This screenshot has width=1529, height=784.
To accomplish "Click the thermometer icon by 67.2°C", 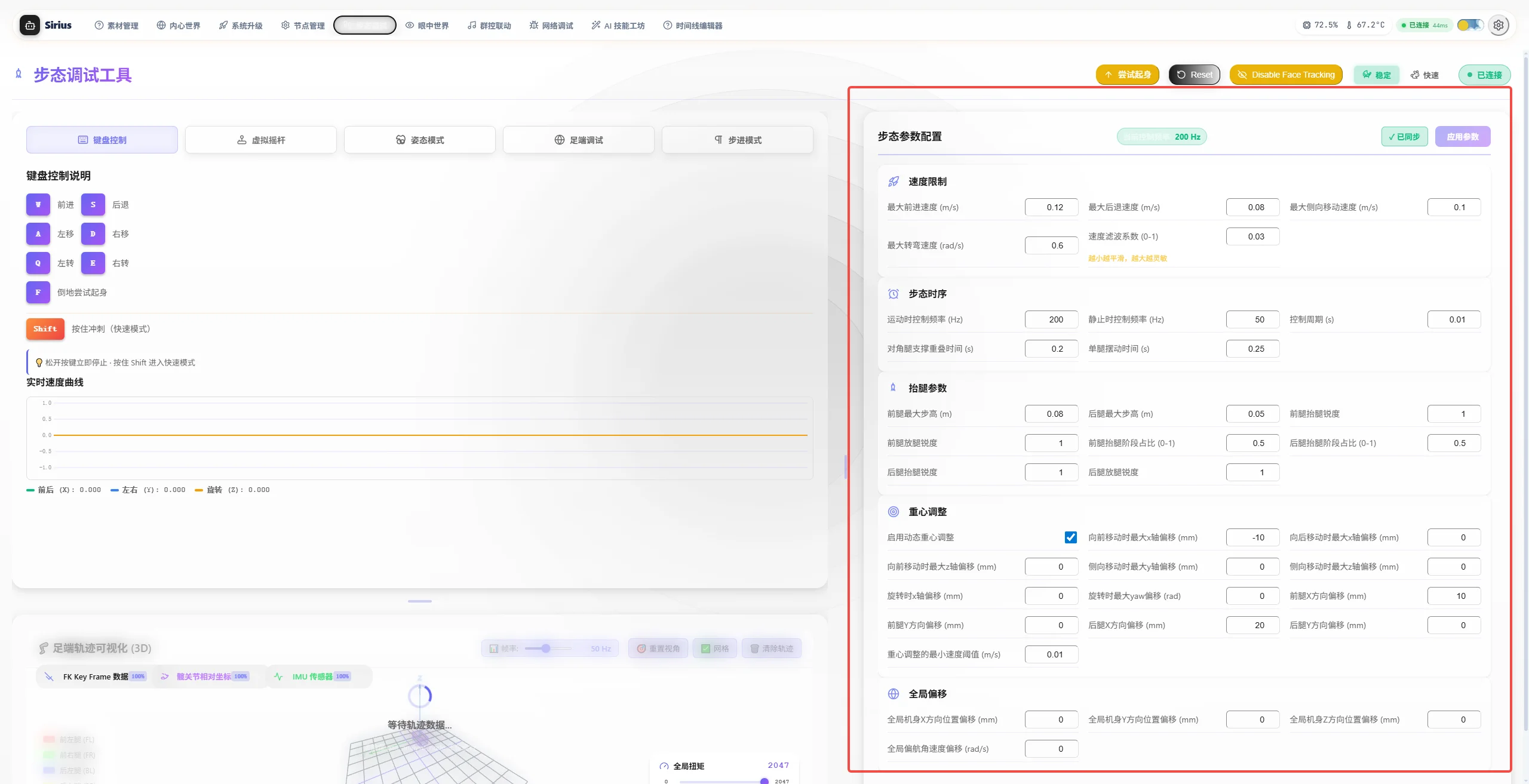I will [1349, 25].
